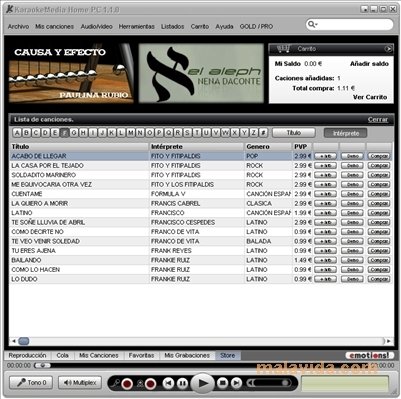Click Comprar for BAILANDO
This screenshot has width=401, height=399.
(x=379, y=260)
